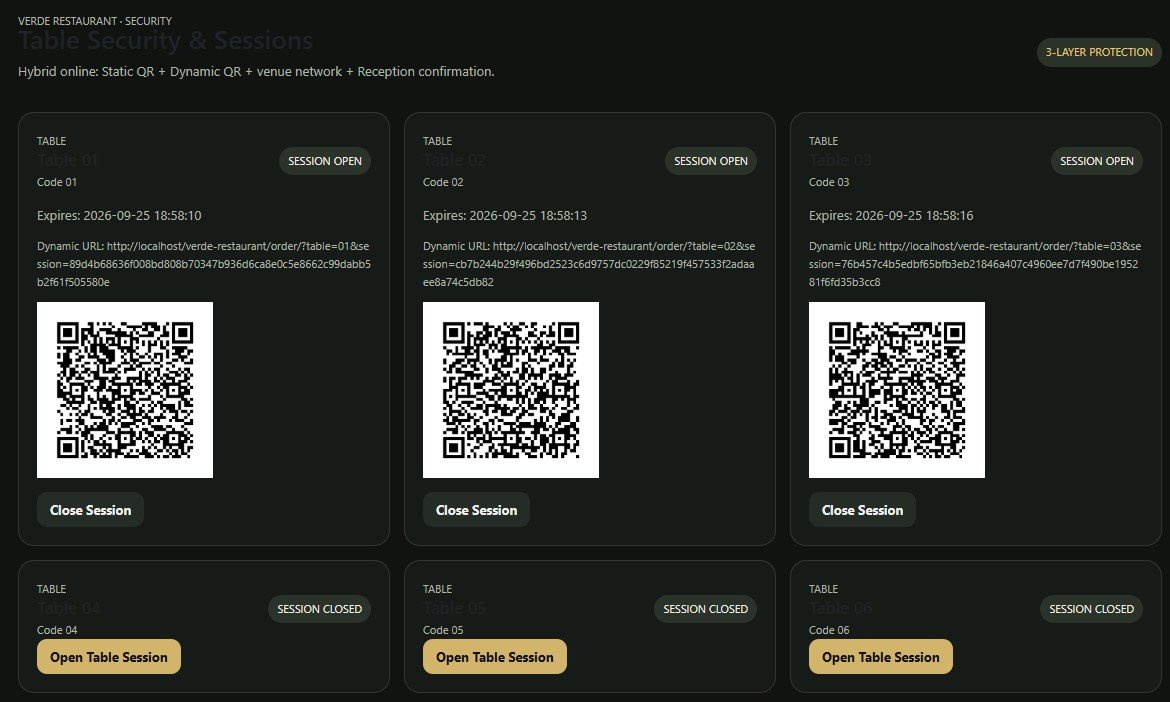The width and height of the screenshot is (1170, 702).
Task: Open Table Session for Code 05
Action: [495, 656]
